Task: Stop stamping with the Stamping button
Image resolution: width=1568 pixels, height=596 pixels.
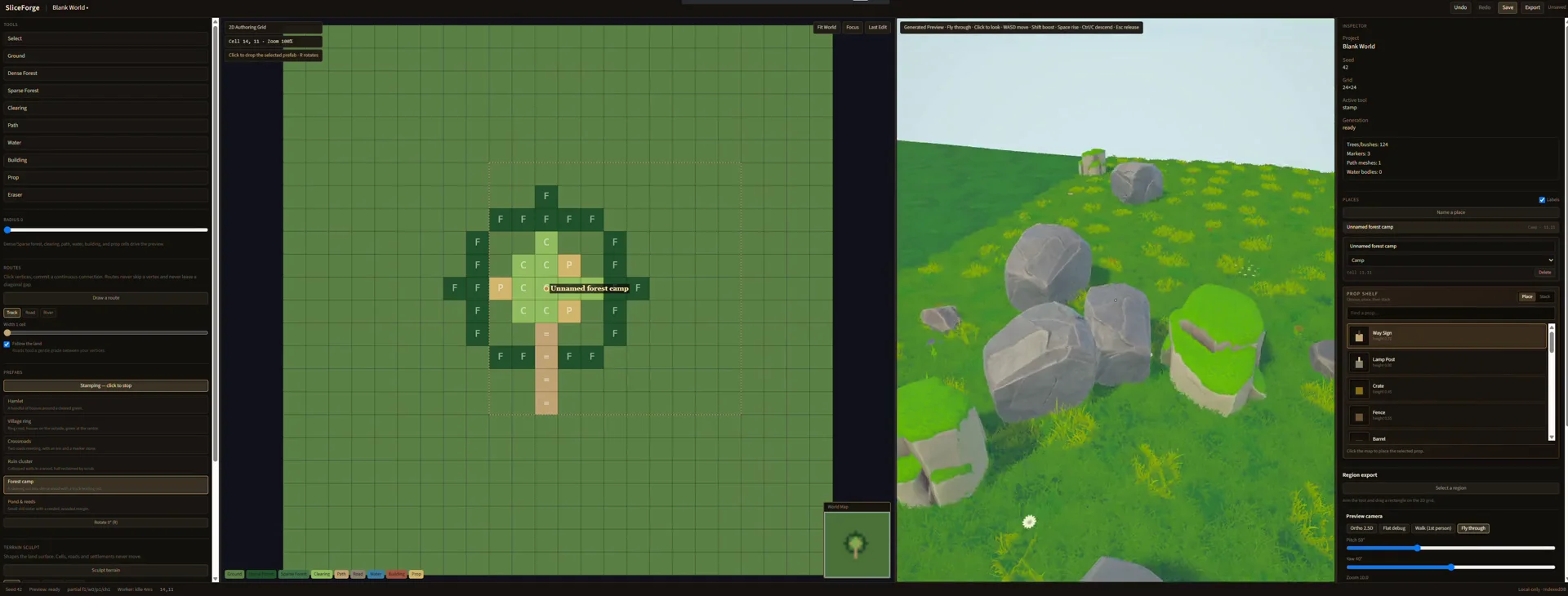Action: (x=105, y=385)
